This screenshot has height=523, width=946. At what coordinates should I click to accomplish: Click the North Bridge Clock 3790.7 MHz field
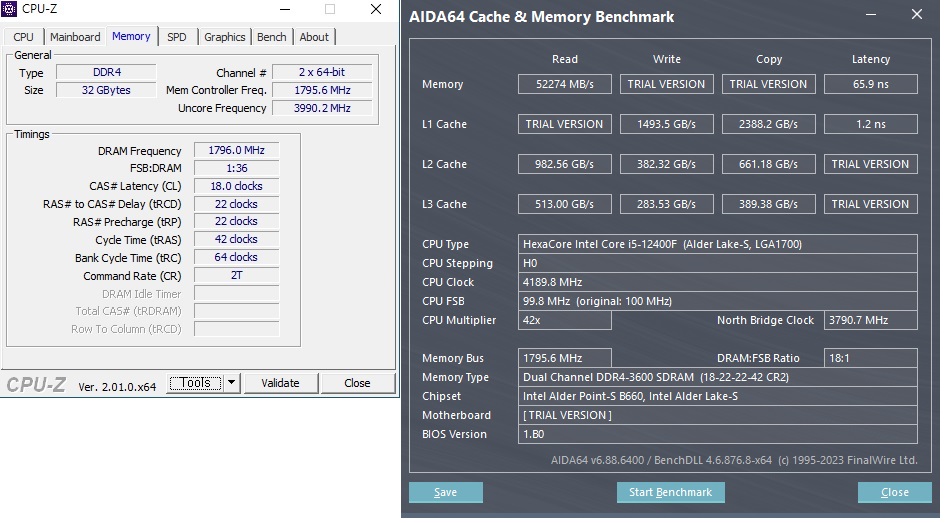click(x=871, y=320)
